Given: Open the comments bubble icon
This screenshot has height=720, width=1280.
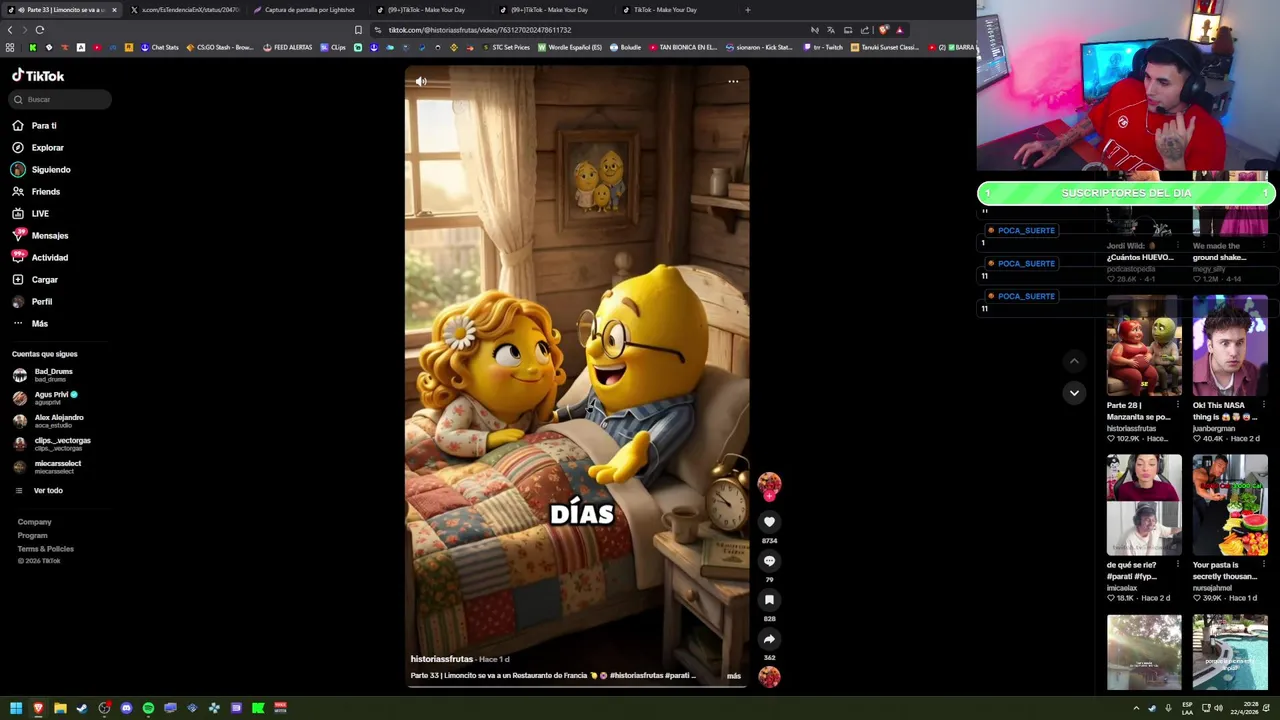Looking at the screenshot, I should pyautogui.click(x=769, y=561).
